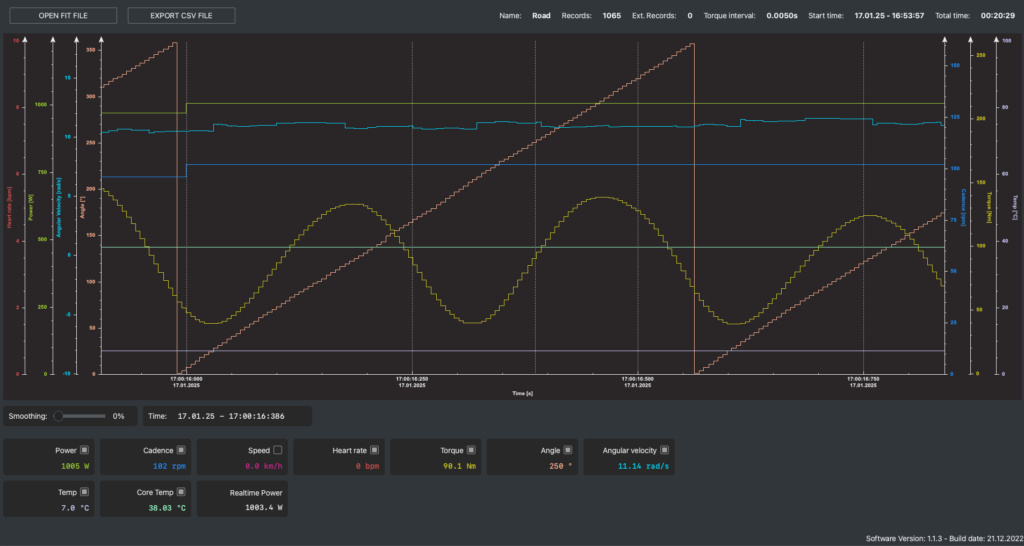This screenshot has width=1024, height=546.
Task: Click the Smoothing slider handle
Action: [59, 415]
